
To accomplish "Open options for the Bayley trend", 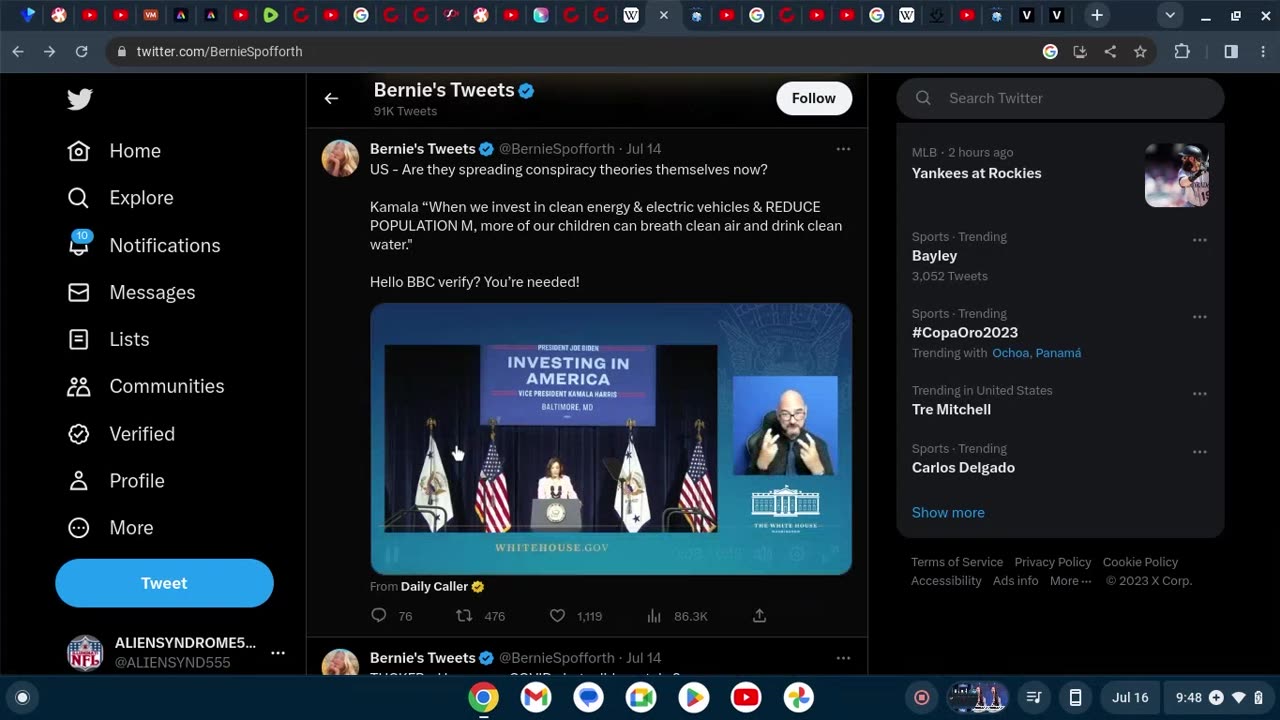I will coord(1199,240).
